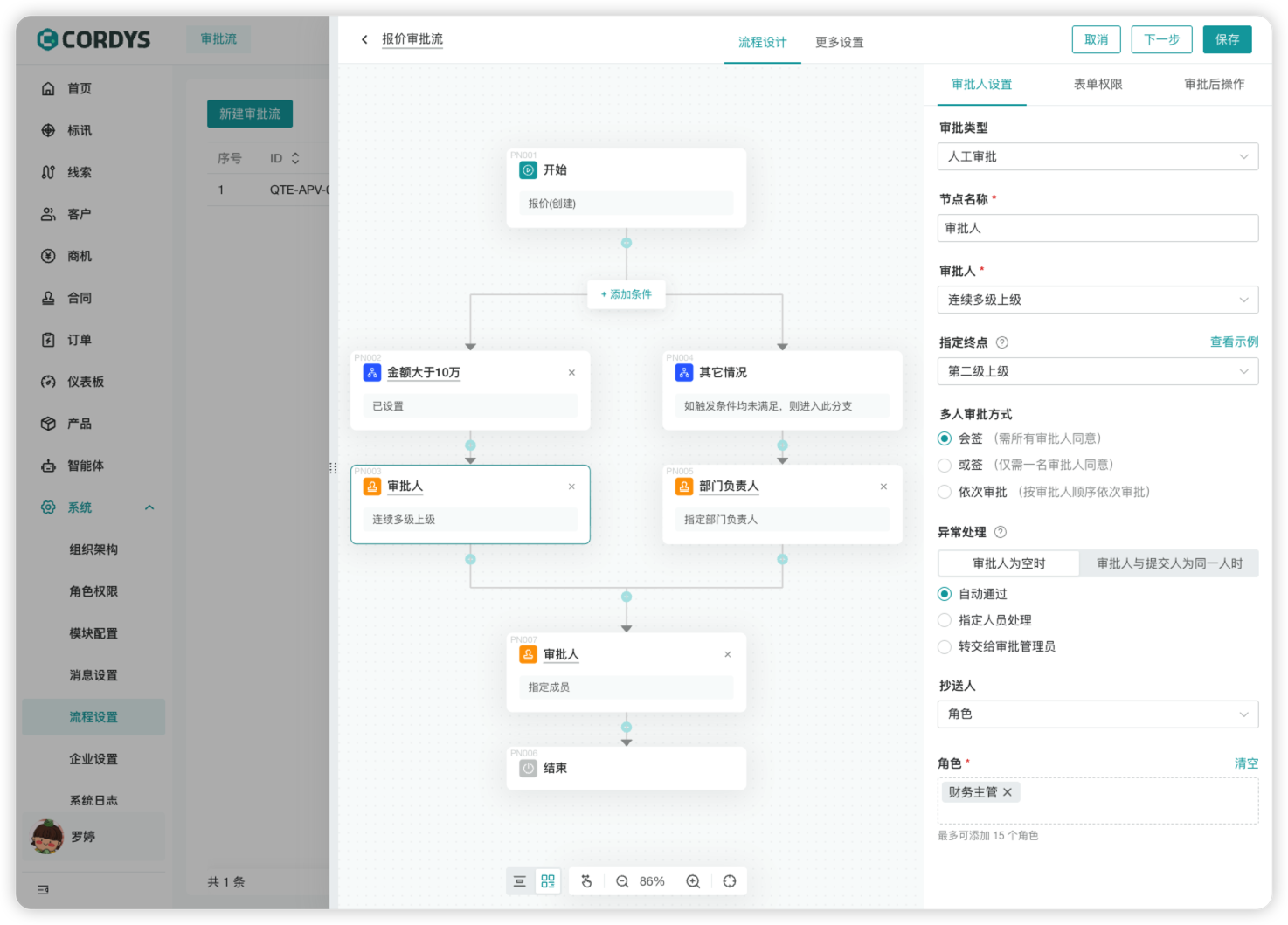Click the 86% zoom level text
This screenshot has height=925, width=1288.
(652, 881)
